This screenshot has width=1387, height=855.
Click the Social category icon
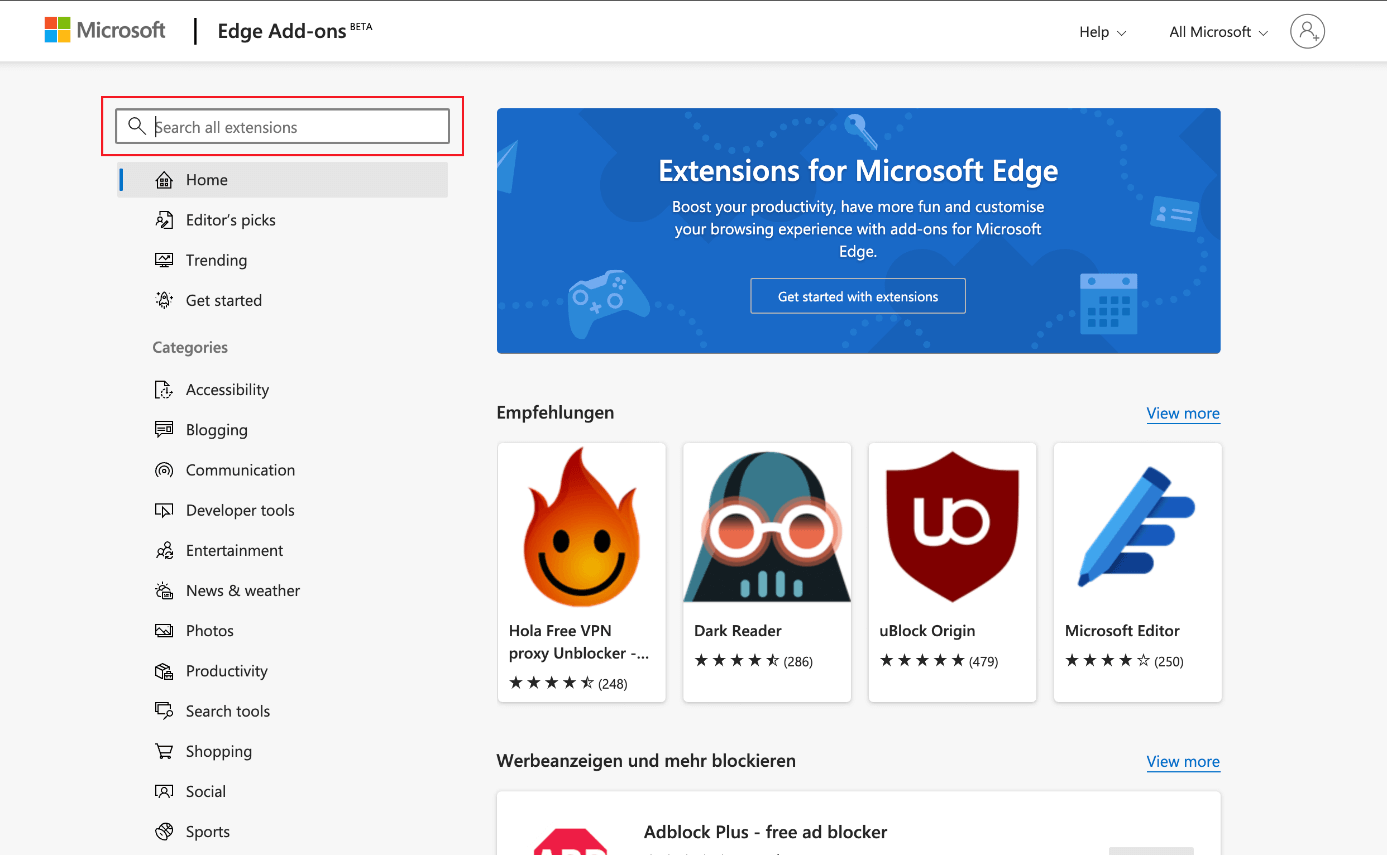[164, 791]
